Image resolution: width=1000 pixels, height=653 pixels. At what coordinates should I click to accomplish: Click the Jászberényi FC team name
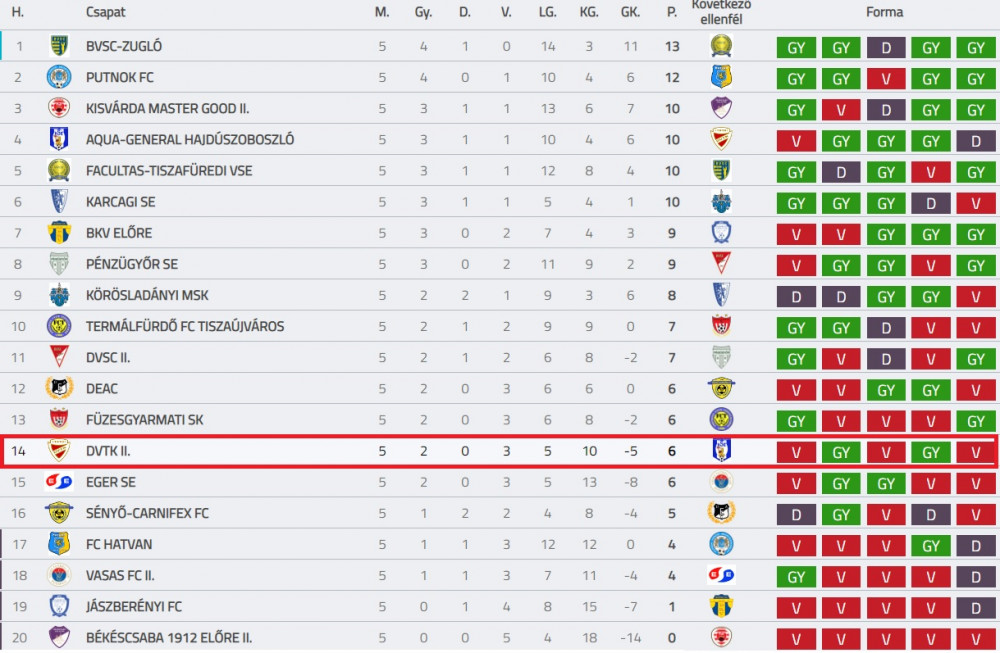[134, 606]
